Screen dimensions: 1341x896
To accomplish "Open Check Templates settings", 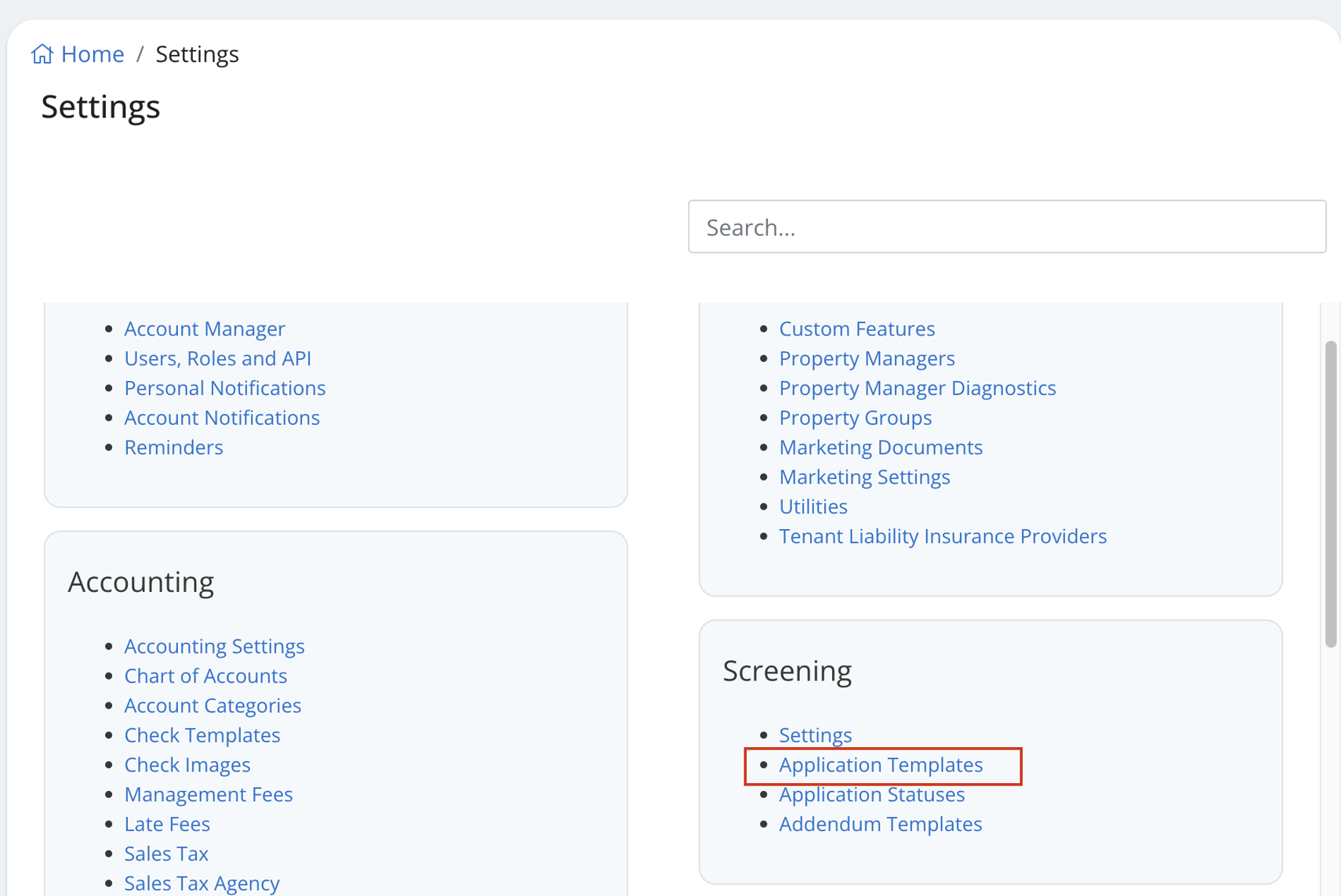I will [202, 735].
